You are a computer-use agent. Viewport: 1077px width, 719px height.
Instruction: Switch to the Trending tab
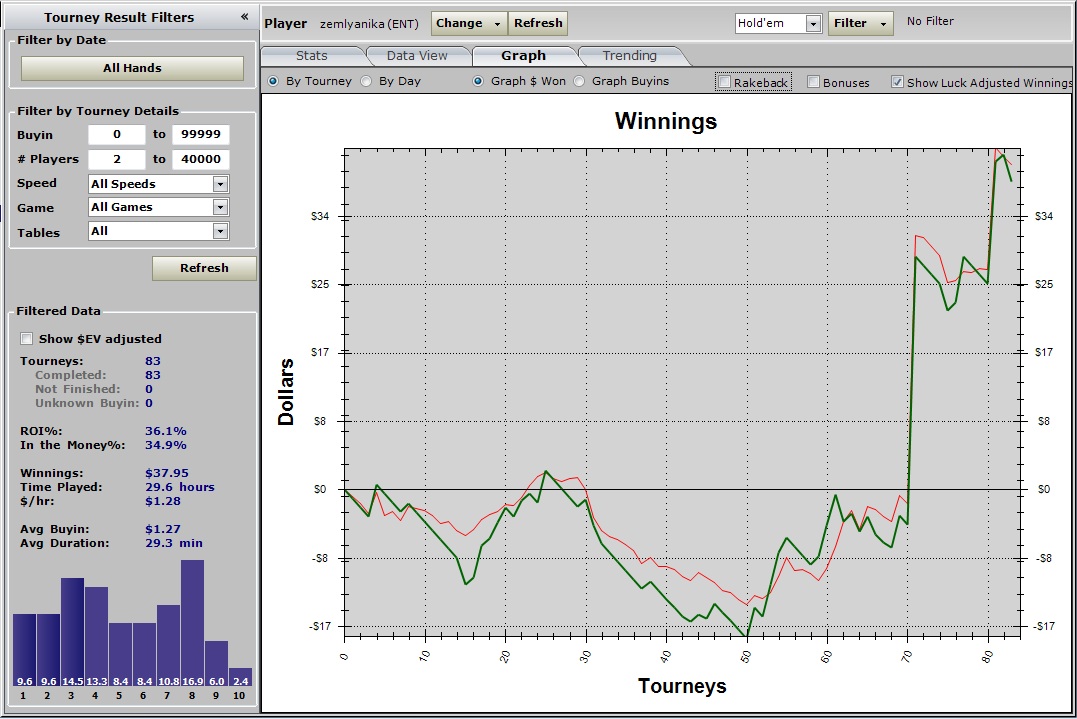tap(629, 55)
